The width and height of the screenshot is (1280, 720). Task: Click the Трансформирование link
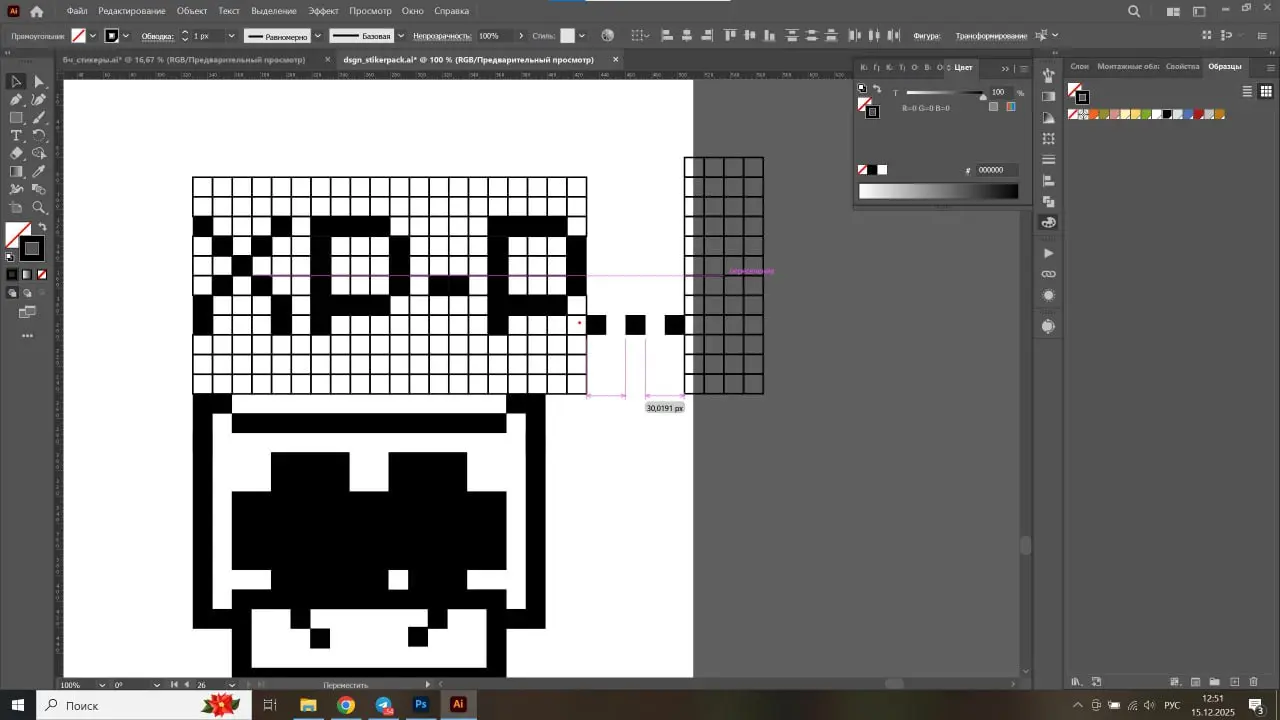click(991, 36)
